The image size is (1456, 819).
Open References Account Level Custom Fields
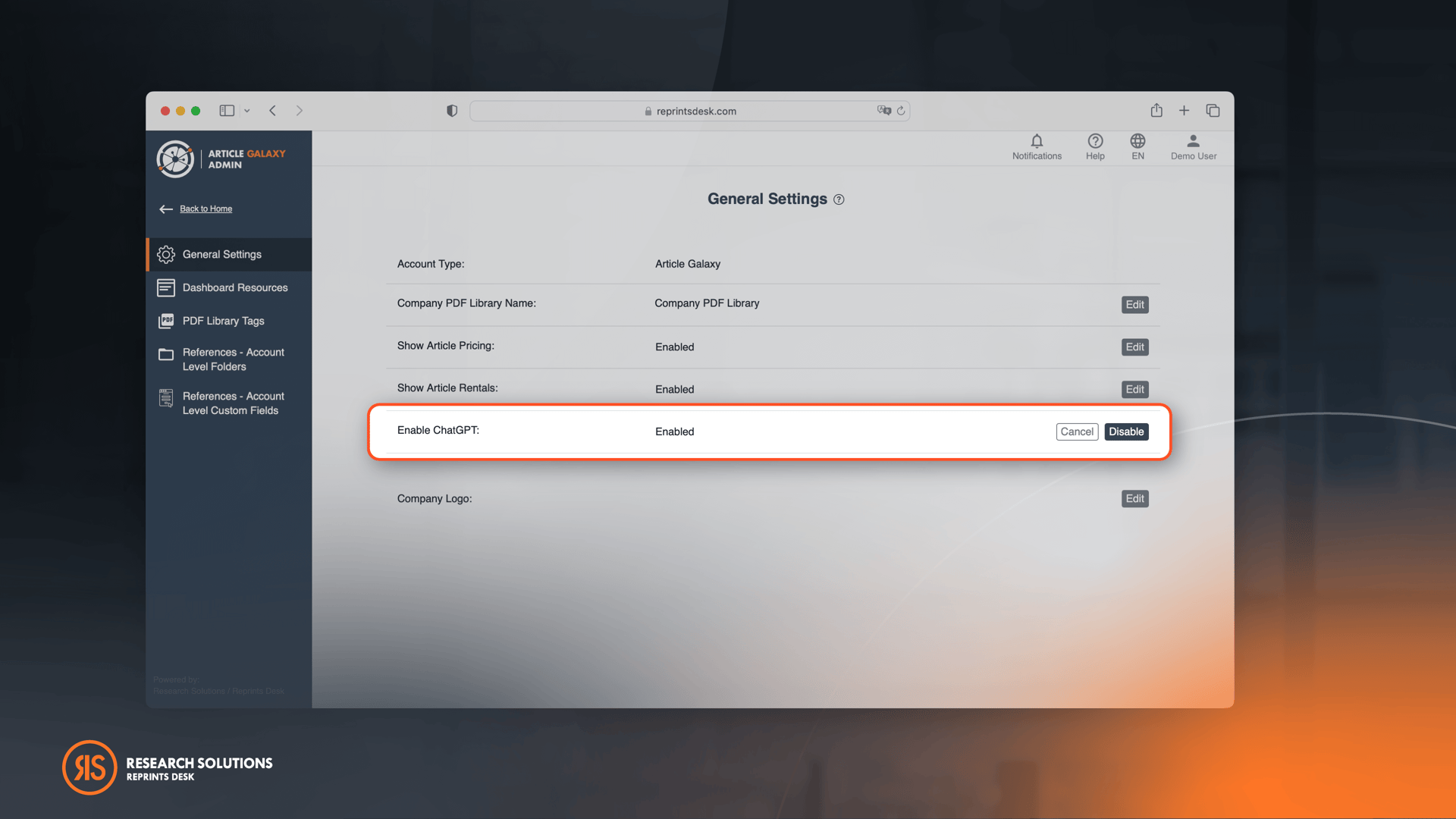click(x=229, y=402)
